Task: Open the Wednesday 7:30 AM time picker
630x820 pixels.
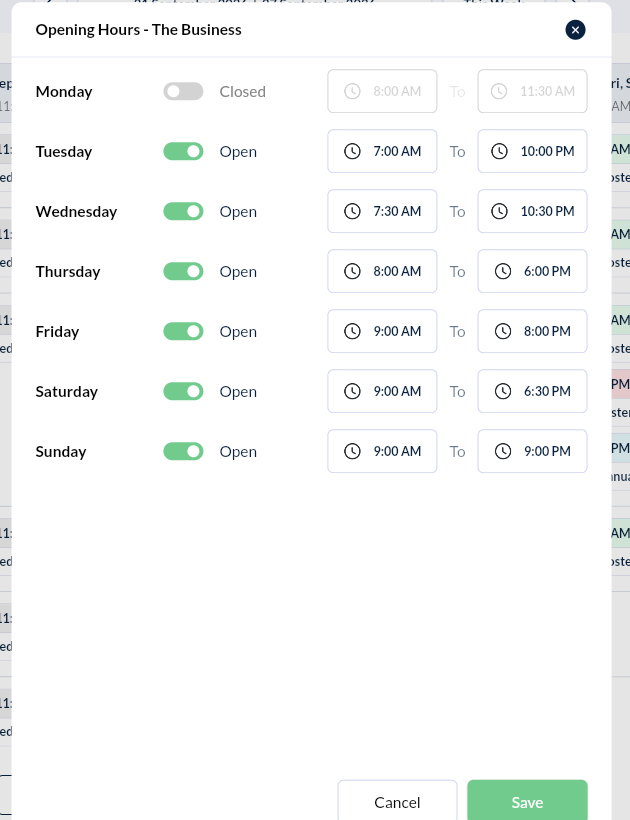Action: click(x=382, y=211)
